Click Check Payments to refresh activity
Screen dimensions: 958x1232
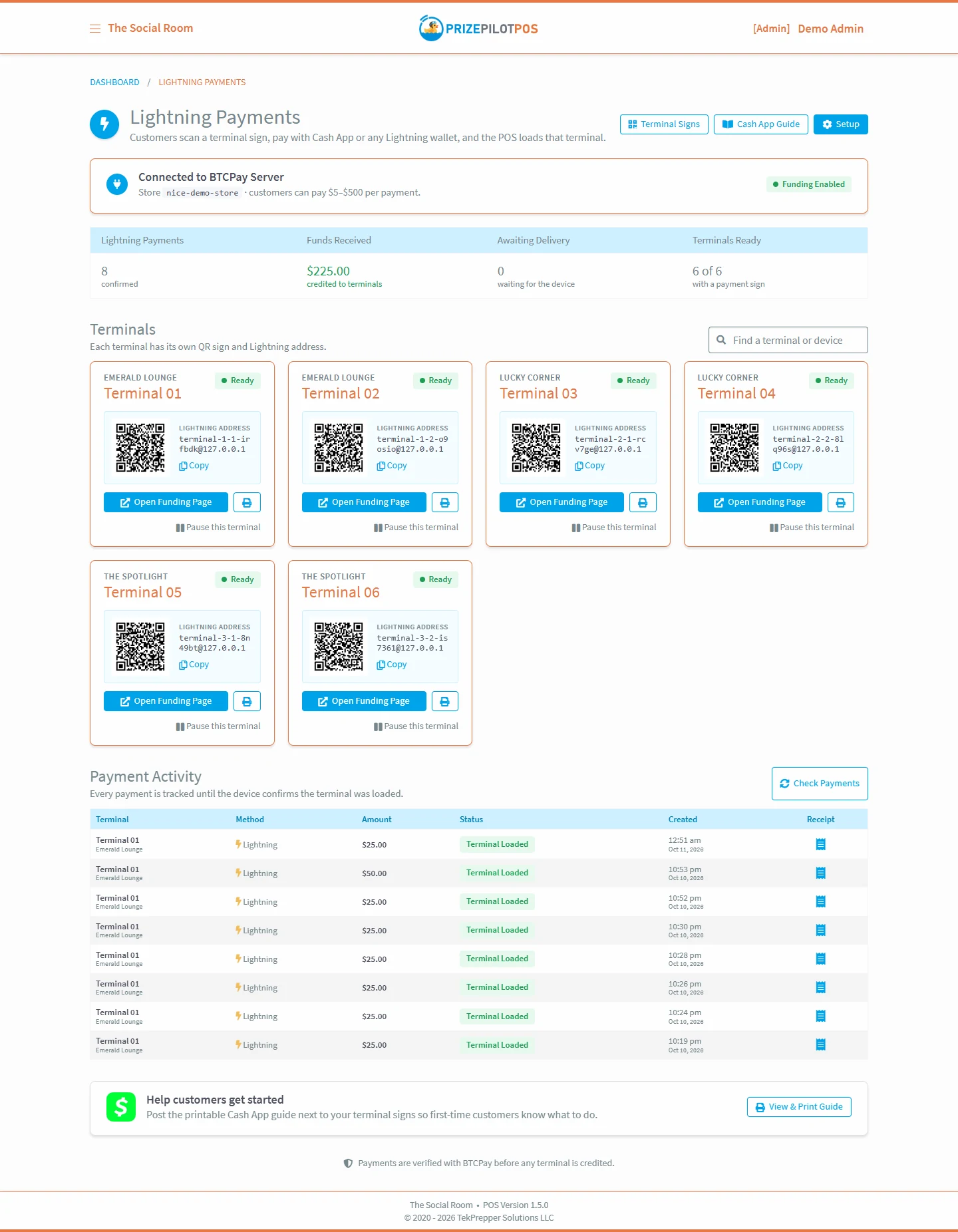[x=820, y=784]
